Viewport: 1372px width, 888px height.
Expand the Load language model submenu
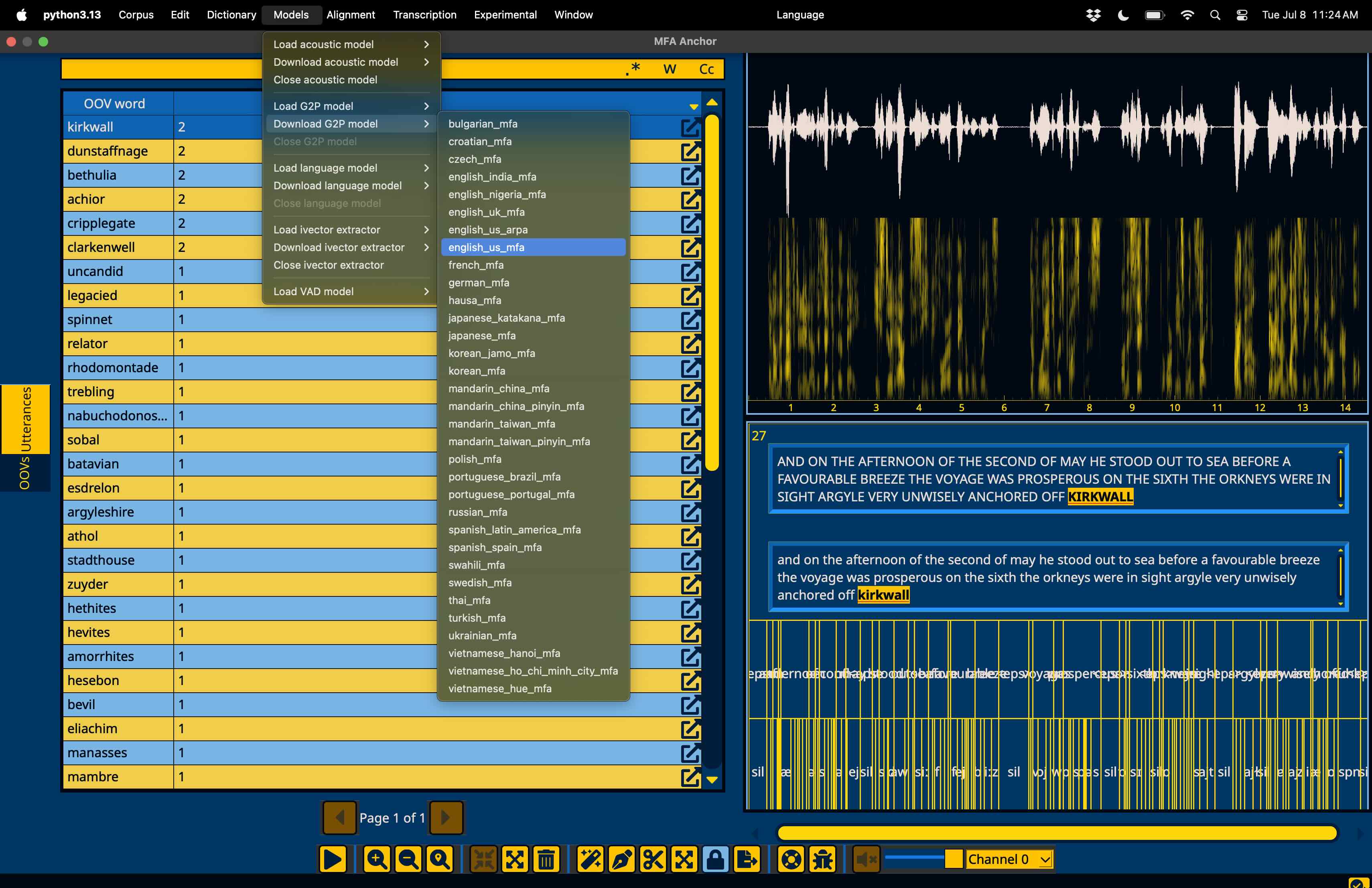pos(351,168)
